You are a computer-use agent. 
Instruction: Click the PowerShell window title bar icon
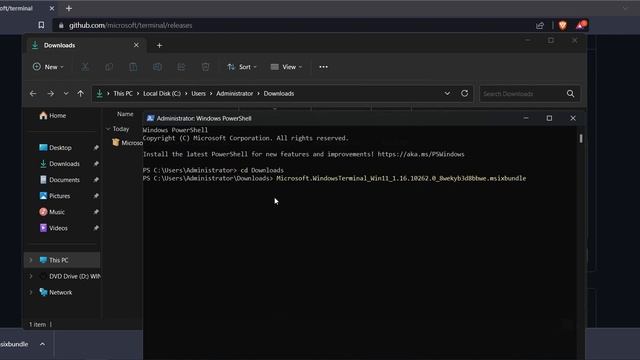pos(150,118)
